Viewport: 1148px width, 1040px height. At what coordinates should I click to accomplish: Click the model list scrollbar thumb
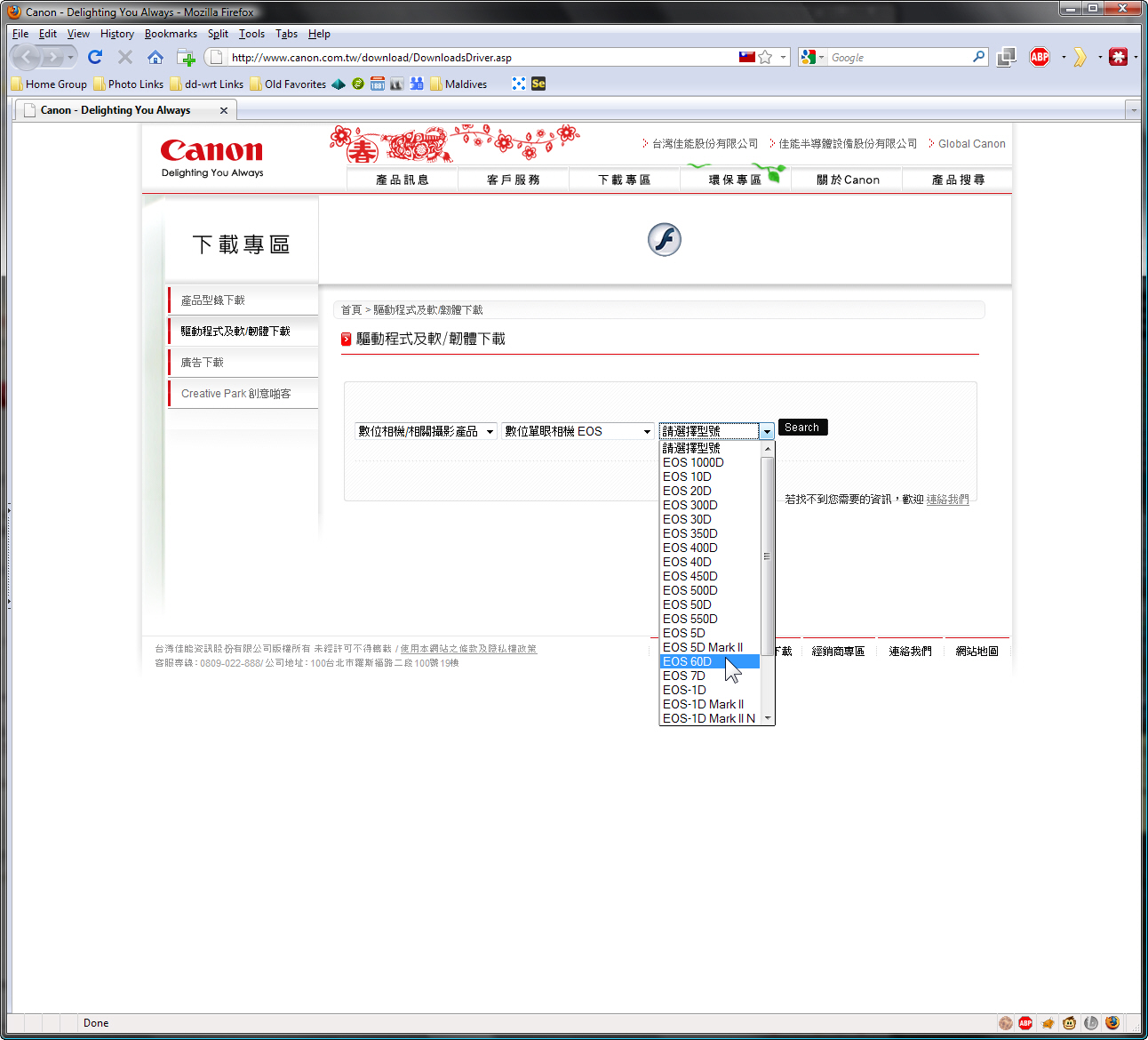click(x=767, y=556)
